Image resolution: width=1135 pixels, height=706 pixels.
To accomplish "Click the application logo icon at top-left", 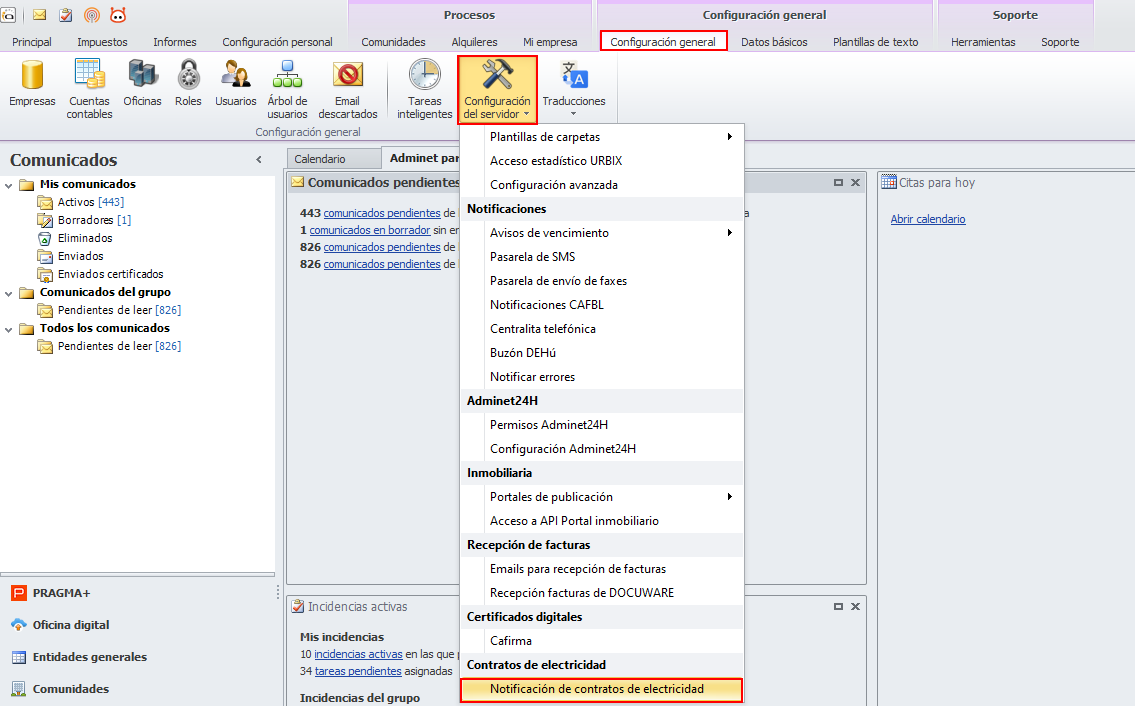I will (x=9, y=14).
